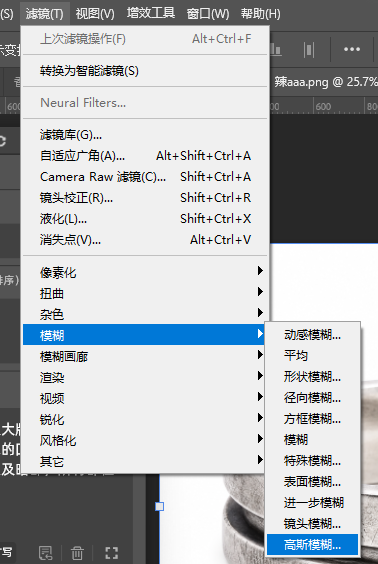This screenshot has height=564, width=378.
Task: Expand the 扭曲 submenu arrow
Action: (260, 292)
